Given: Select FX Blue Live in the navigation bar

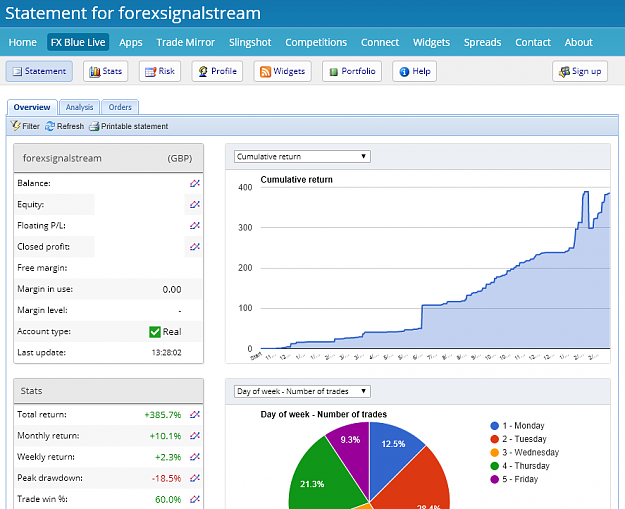Looking at the screenshot, I should (x=78, y=42).
